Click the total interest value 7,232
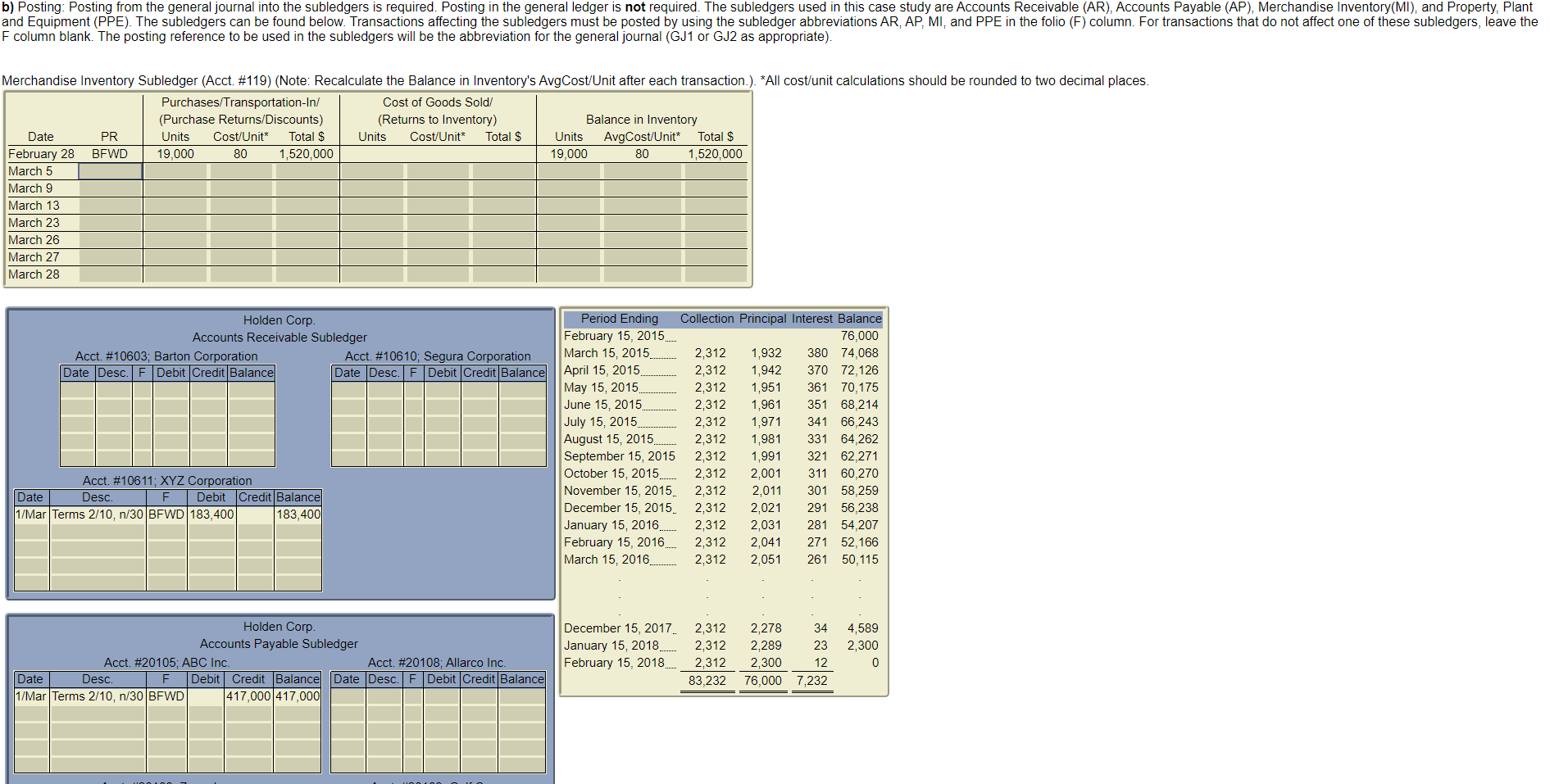Screen dimensions: 1550x784 (x=812, y=681)
